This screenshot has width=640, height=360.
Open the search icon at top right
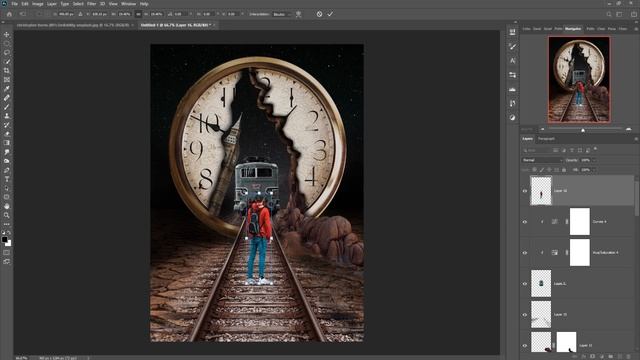point(609,14)
